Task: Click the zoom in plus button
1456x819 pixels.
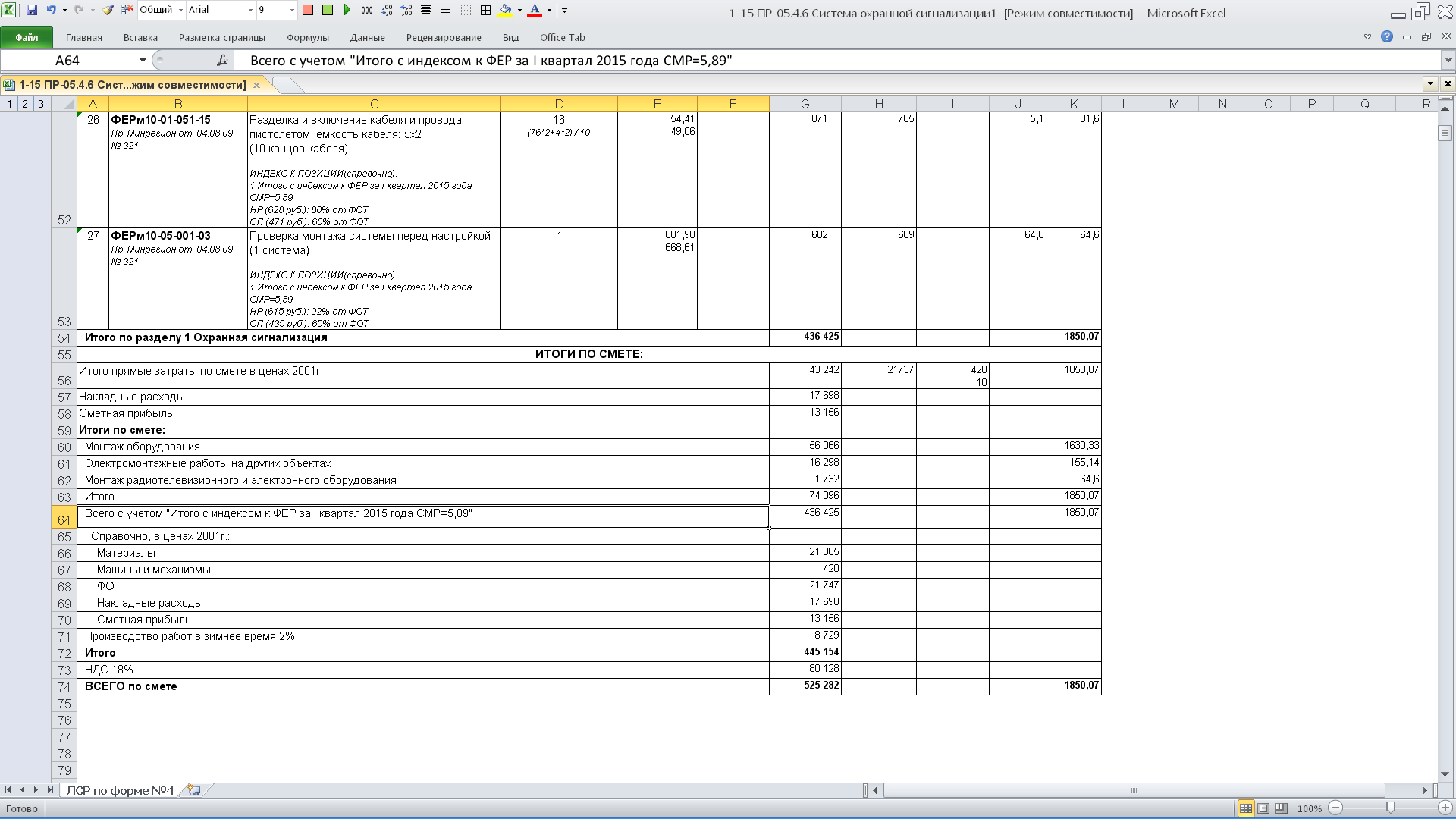Action: point(1445,808)
